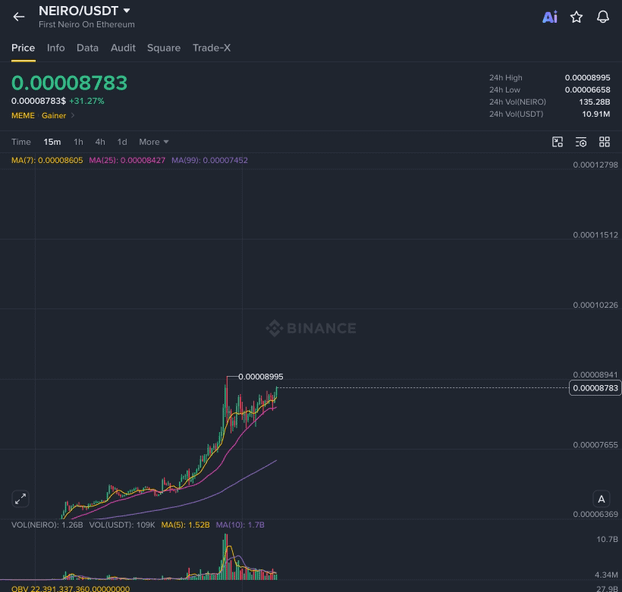Click the 24h Low value 0.00006658

(x=587, y=90)
